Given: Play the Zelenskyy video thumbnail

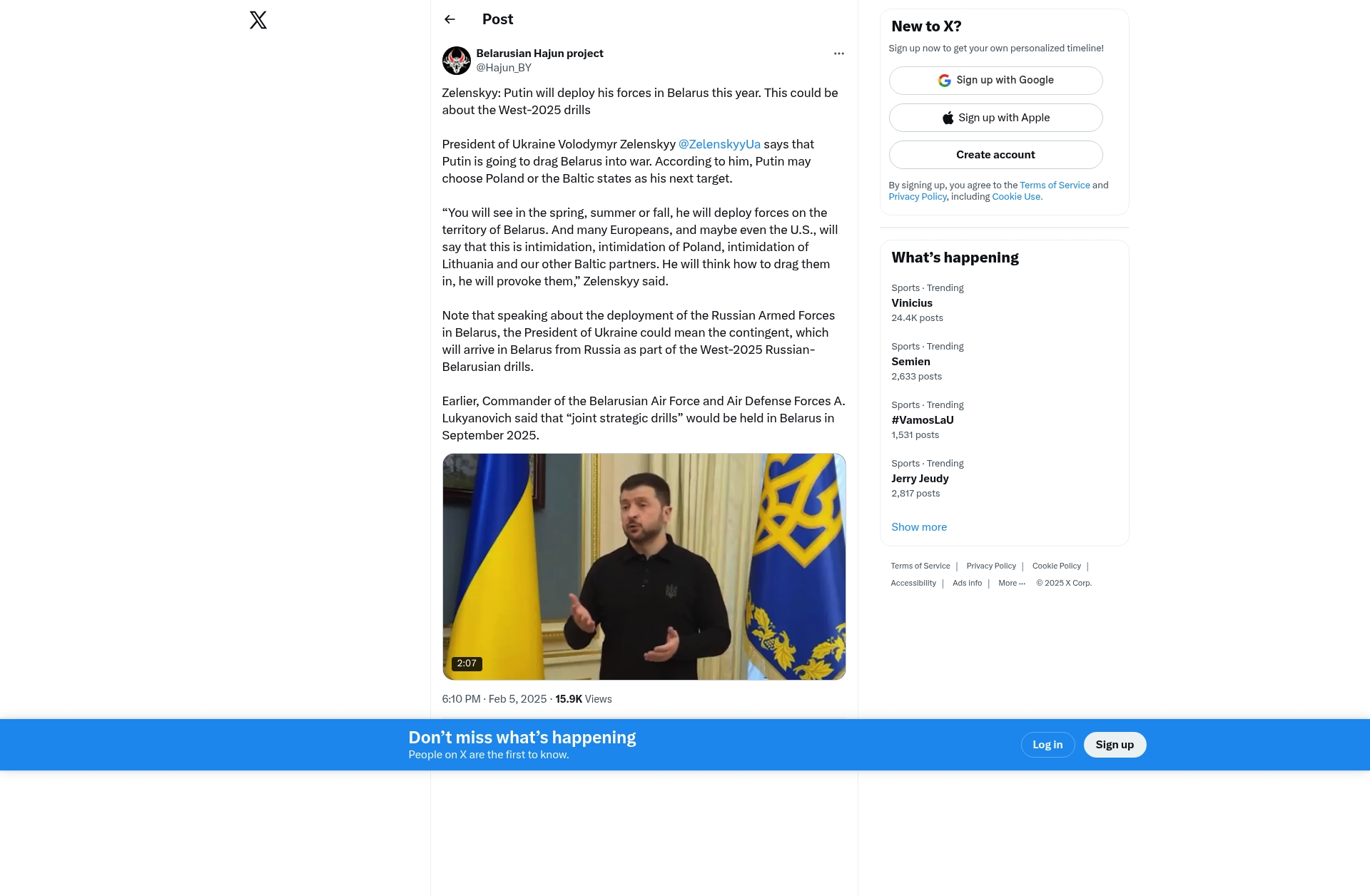Looking at the screenshot, I should (644, 566).
